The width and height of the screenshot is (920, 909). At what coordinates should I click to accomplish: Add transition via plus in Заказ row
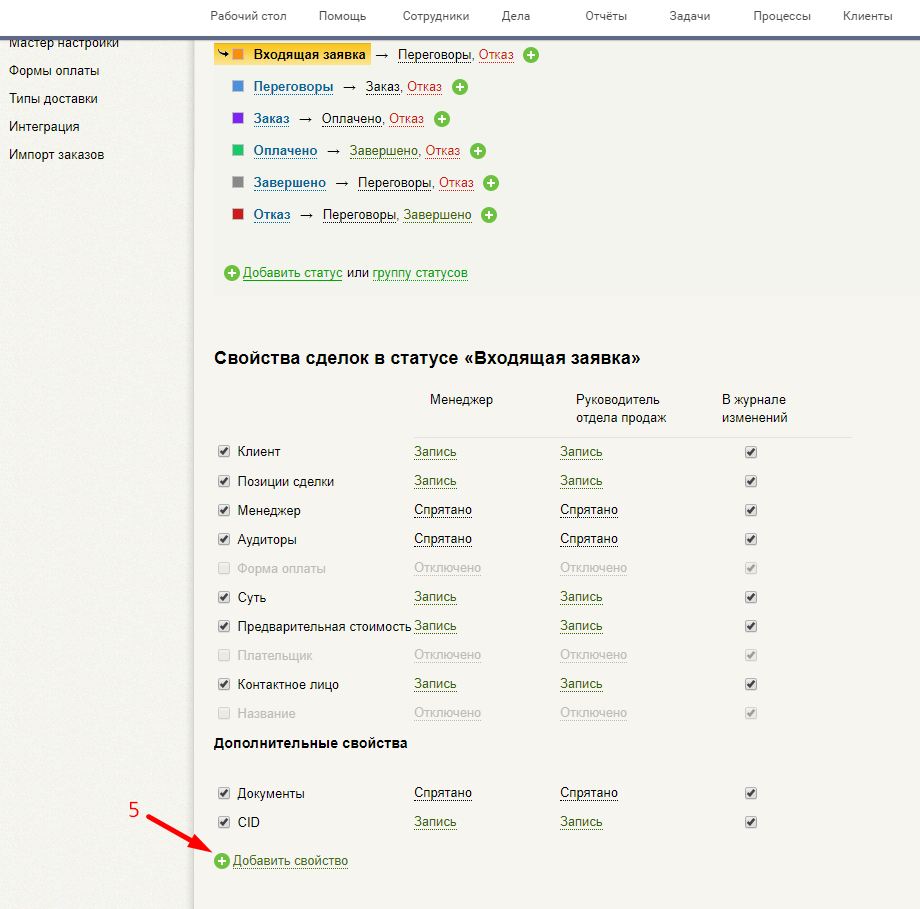[442, 119]
